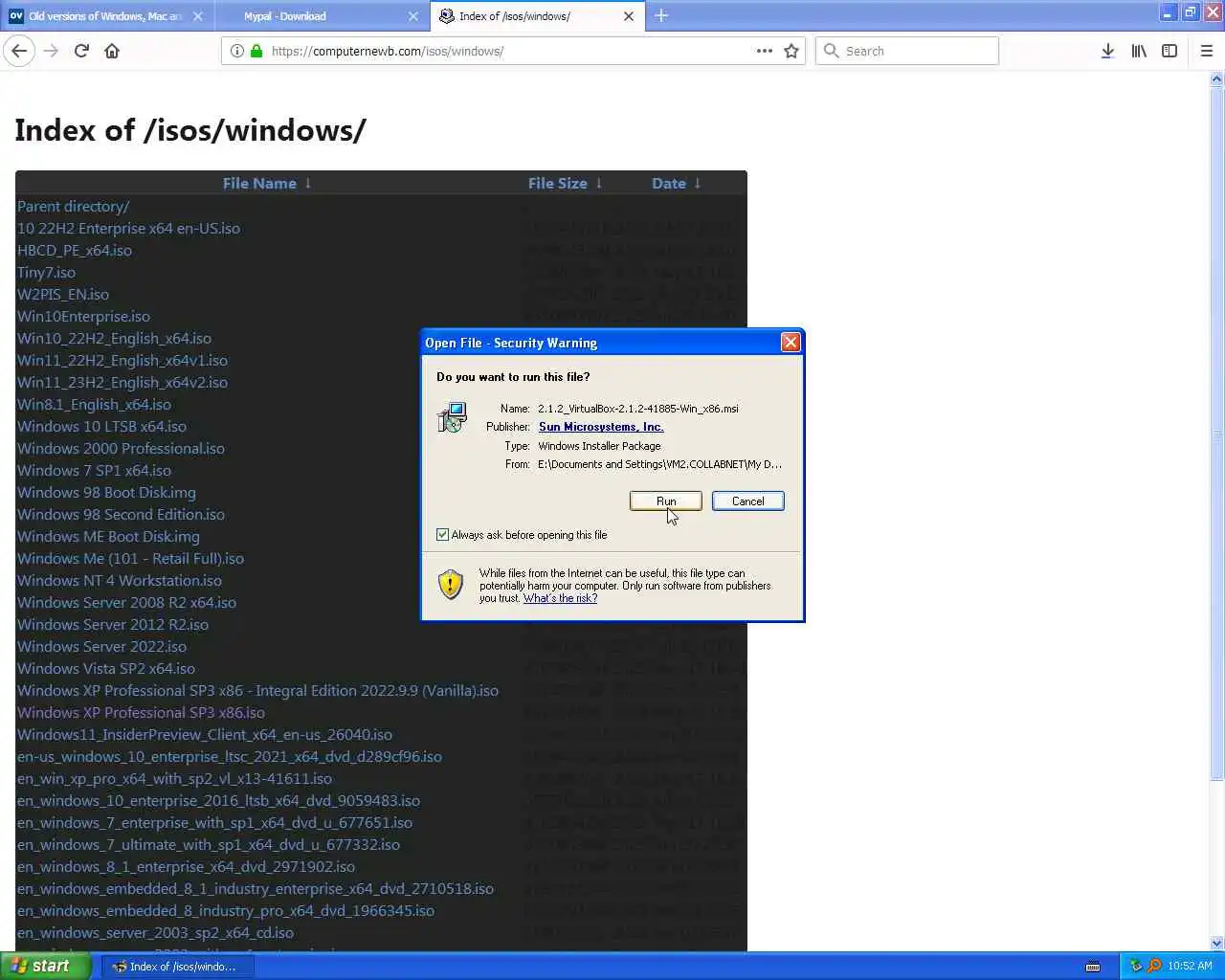This screenshot has height=980, width=1225.
Task: Open "What's the risk?" link
Action: 560,598
